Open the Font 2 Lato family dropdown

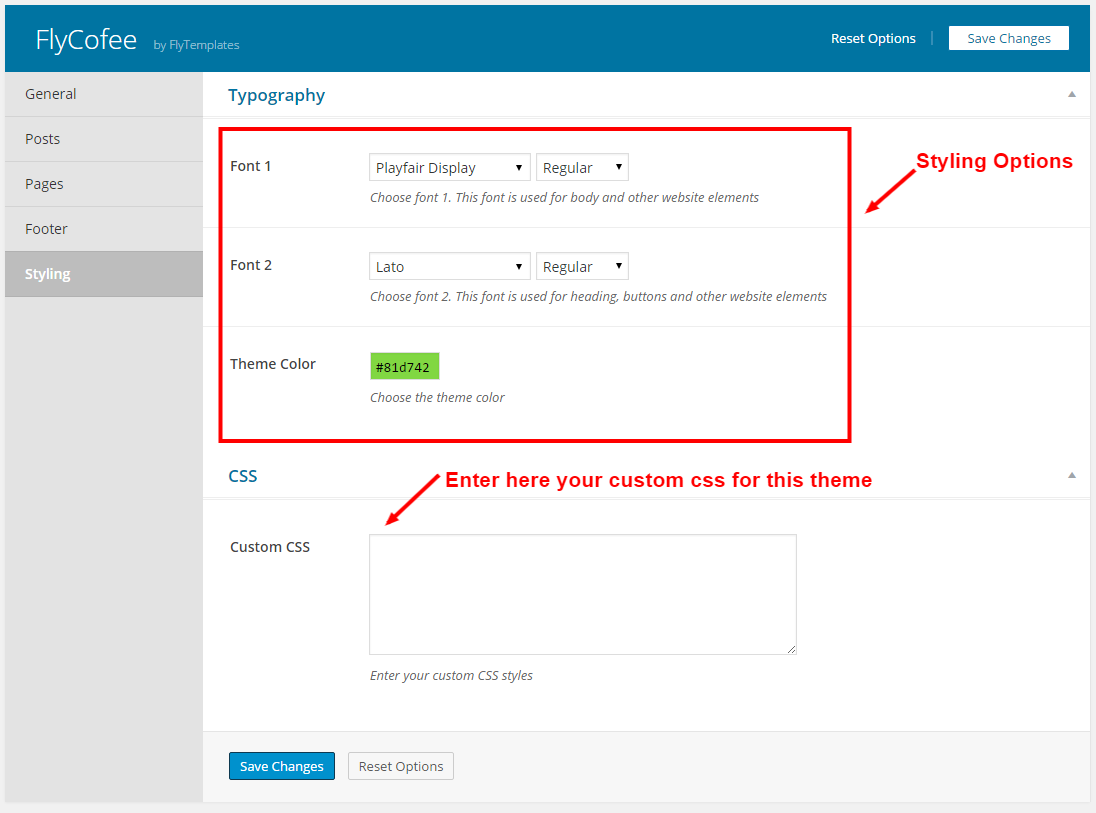[x=449, y=267]
